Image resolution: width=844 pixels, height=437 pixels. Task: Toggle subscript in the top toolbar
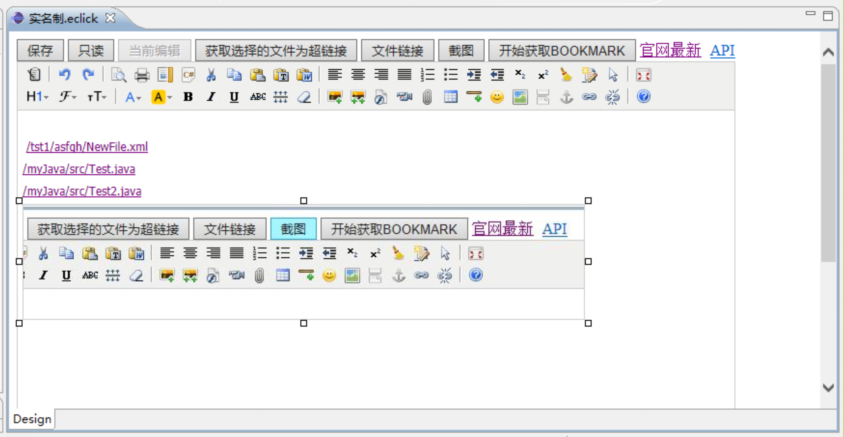pyautogui.click(x=520, y=75)
